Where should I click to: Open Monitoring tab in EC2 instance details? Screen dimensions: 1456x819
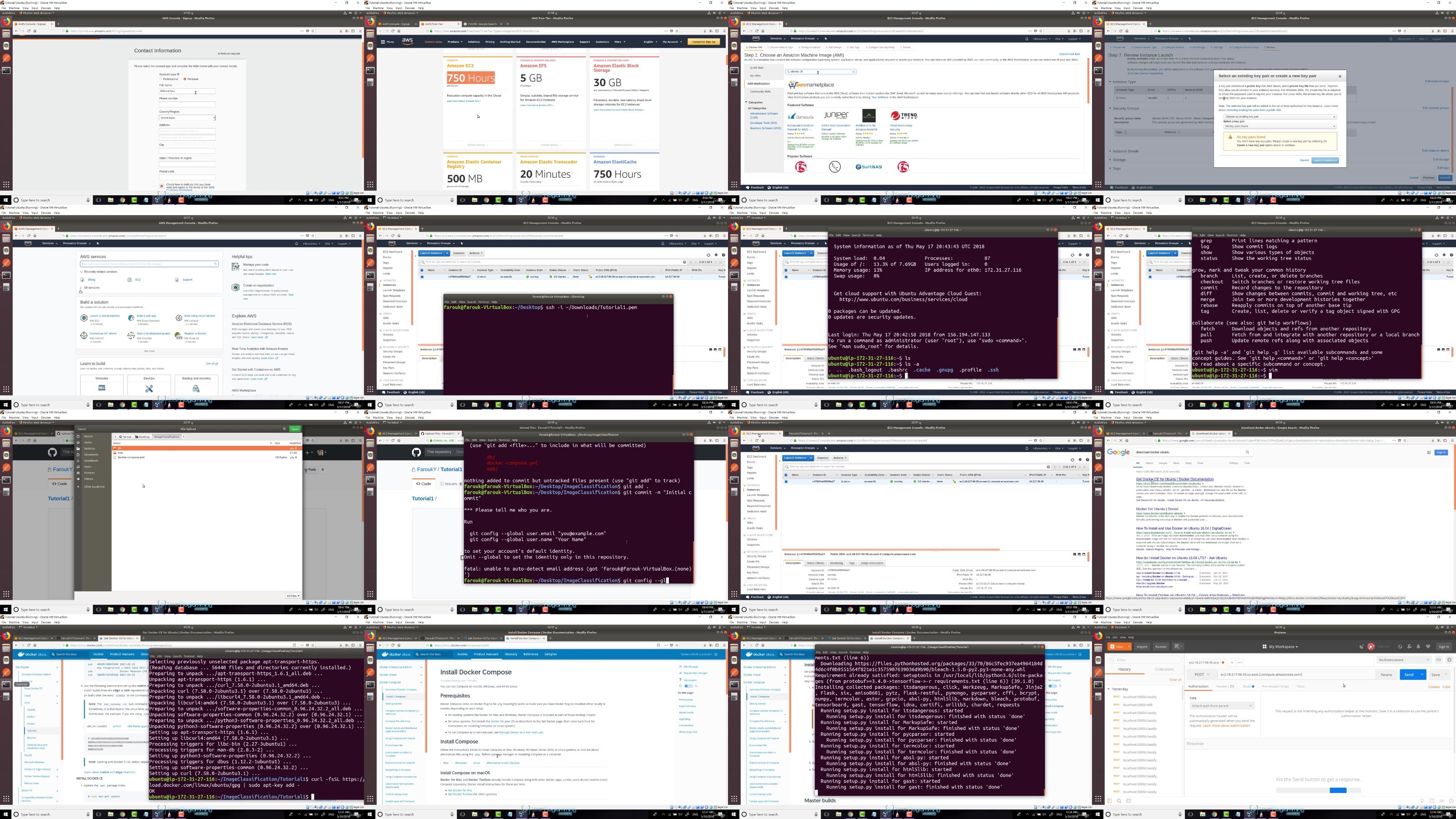[836, 563]
